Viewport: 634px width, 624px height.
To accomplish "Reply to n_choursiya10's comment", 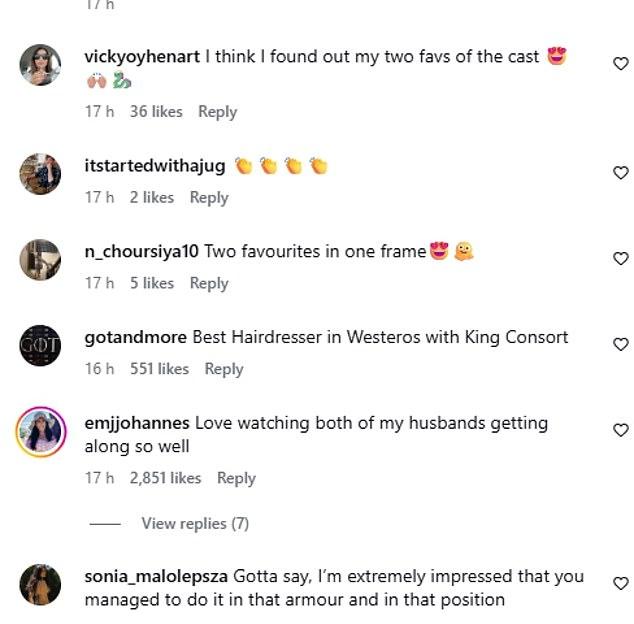I will [x=209, y=283].
